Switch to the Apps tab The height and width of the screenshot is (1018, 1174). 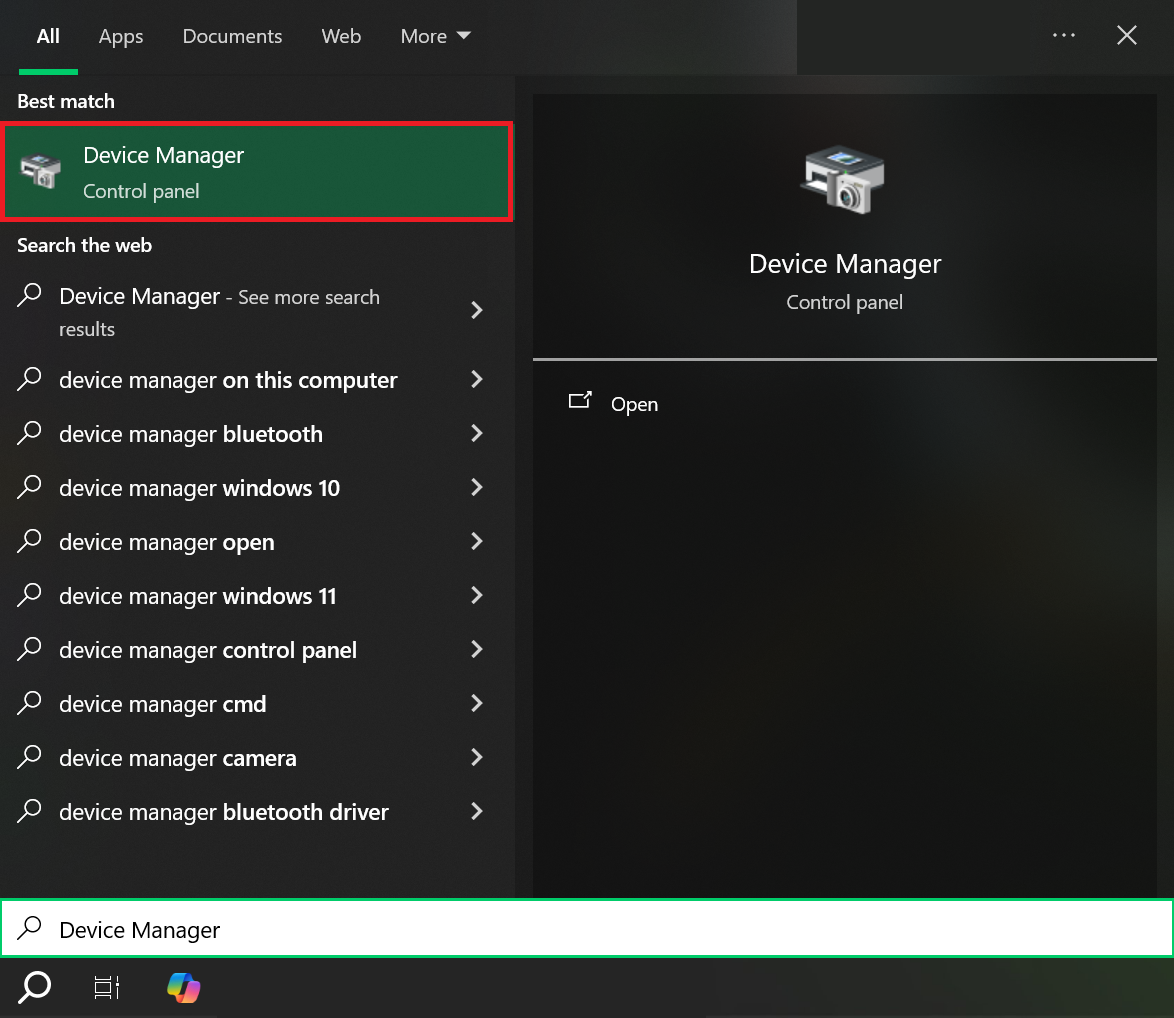pos(121,36)
